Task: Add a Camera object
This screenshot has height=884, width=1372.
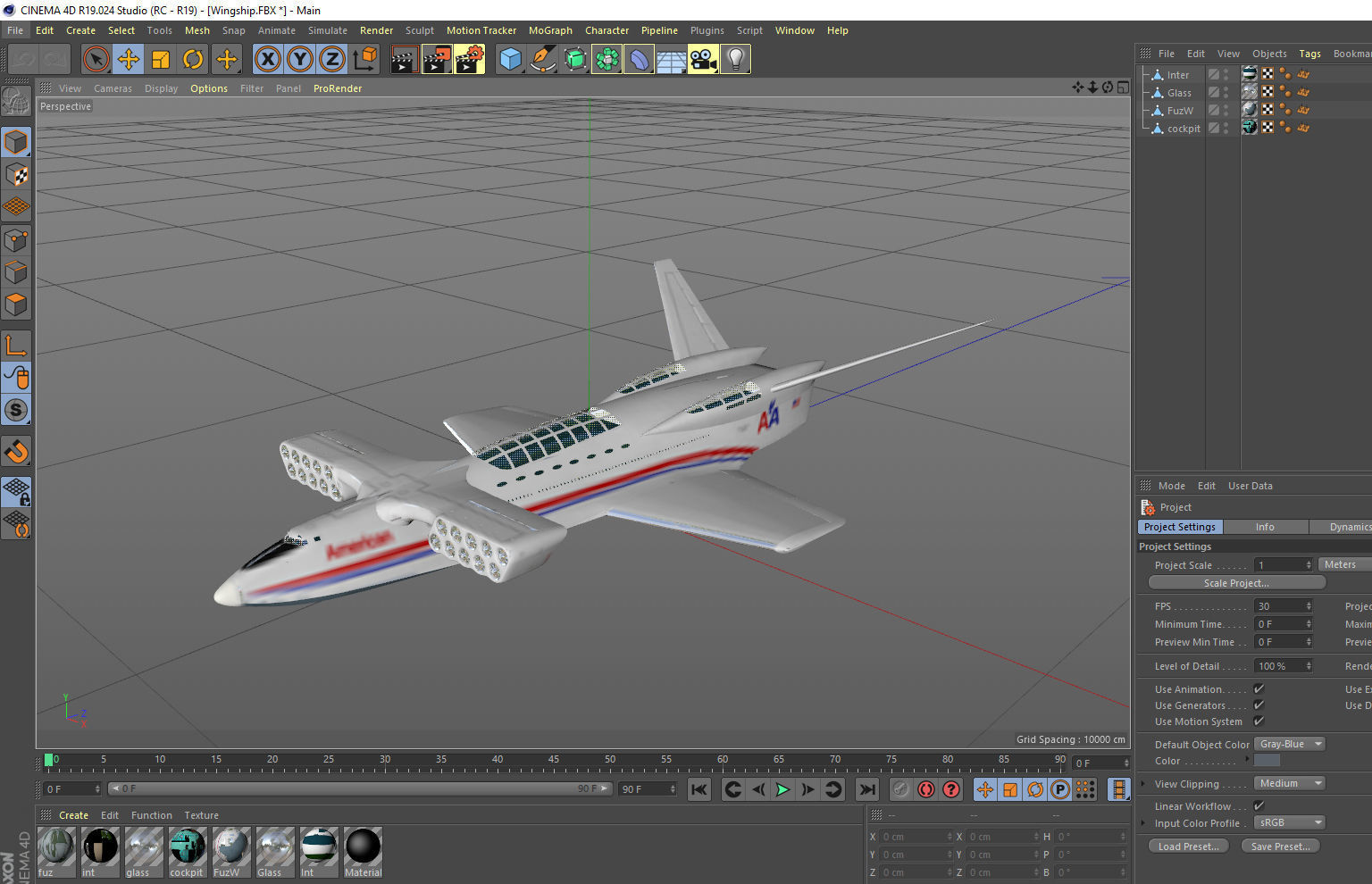Action: (x=703, y=60)
